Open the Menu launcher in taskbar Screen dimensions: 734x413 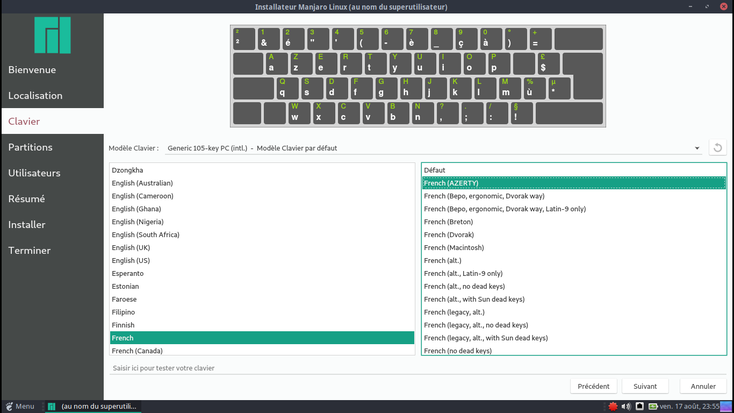(x=20, y=406)
